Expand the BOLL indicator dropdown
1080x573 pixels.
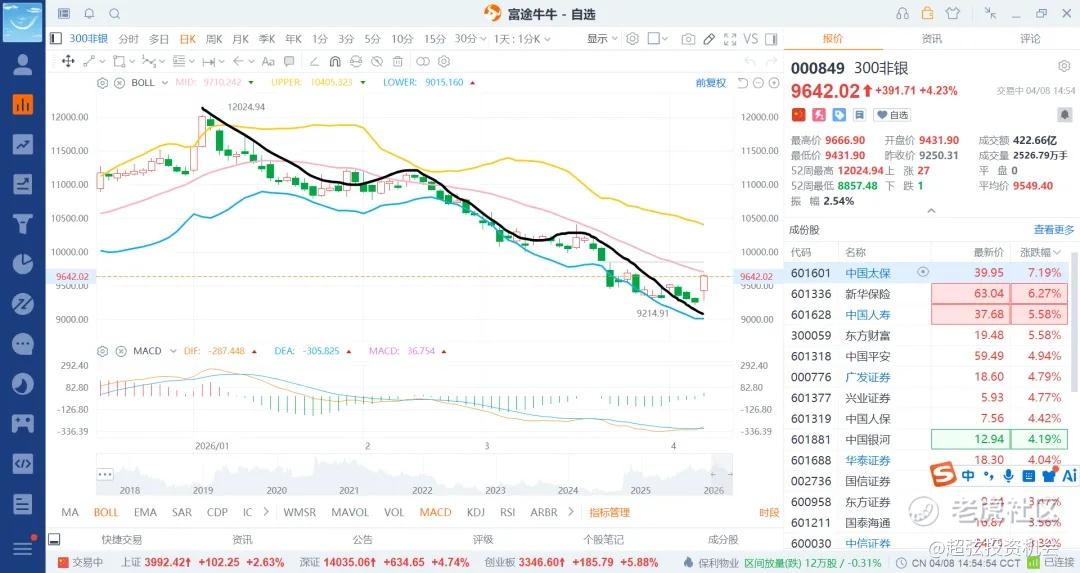165,83
